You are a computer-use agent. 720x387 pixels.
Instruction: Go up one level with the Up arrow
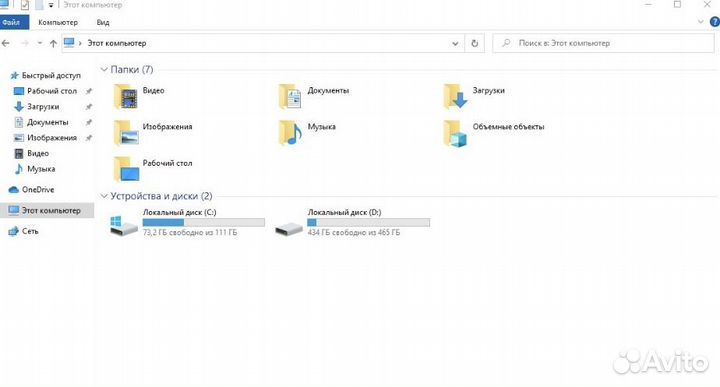tap(53, 43)
